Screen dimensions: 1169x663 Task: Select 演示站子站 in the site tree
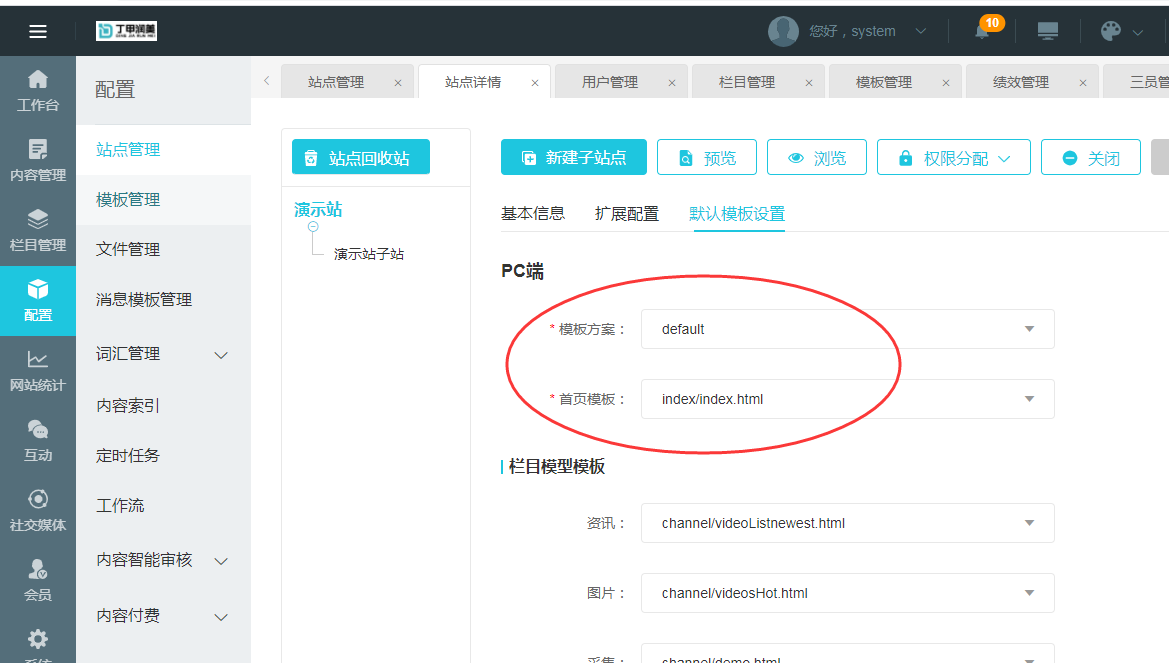point(369,254)
